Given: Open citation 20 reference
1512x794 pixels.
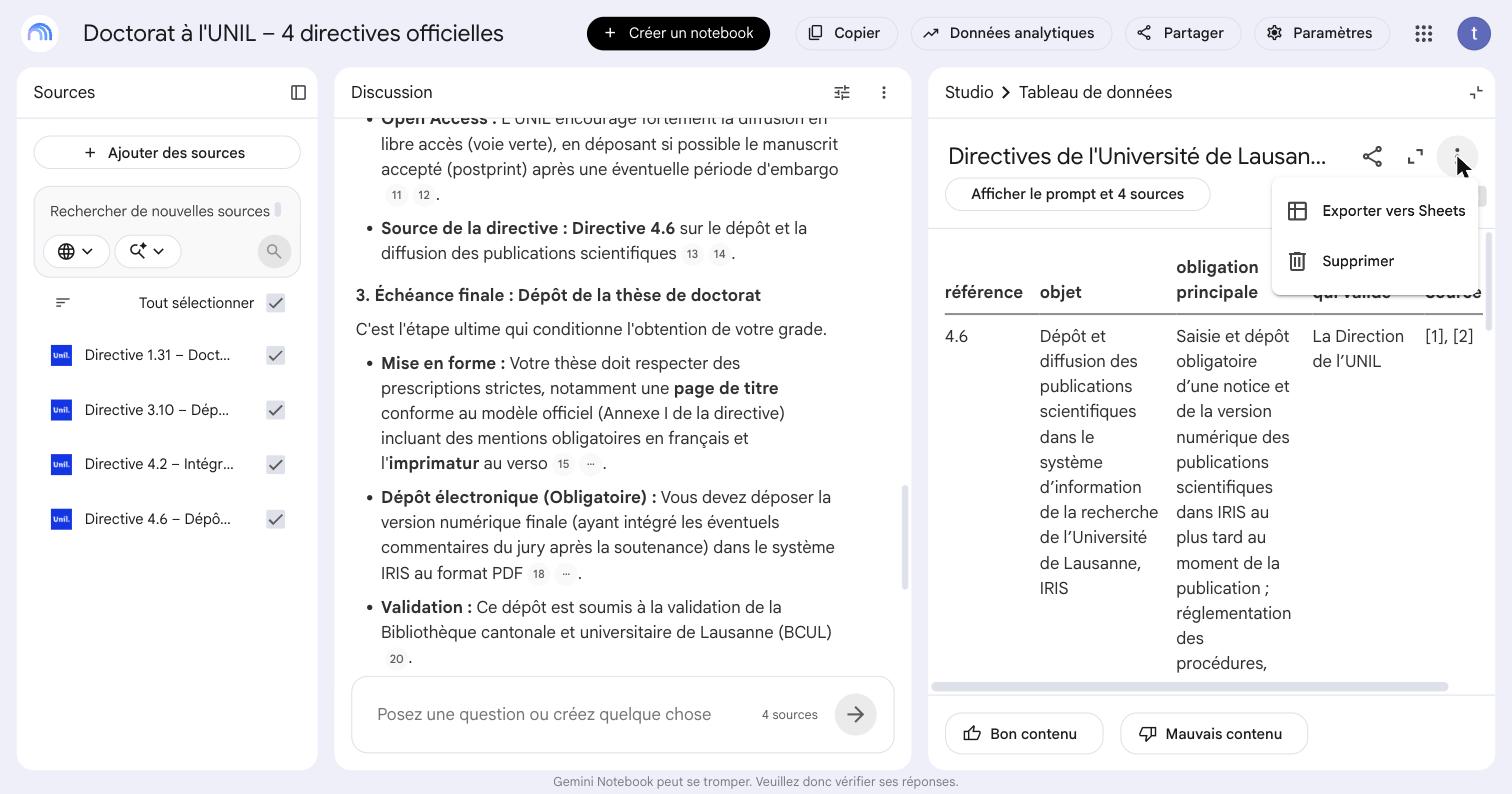Looking at the screenshot, I should (397, 659).
